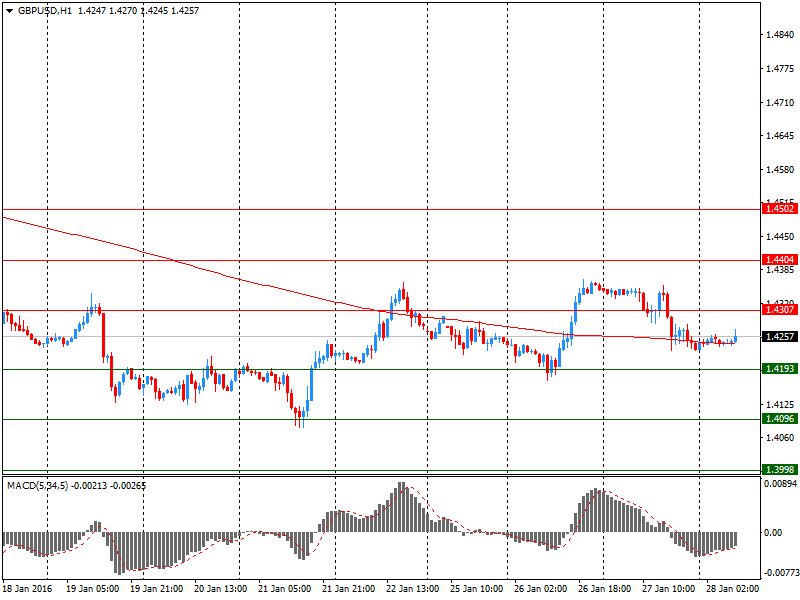Click the 28 Jan 02:00 time axis label
The height and width of the screenshot is (600, 800).
[x=732, y=589]
